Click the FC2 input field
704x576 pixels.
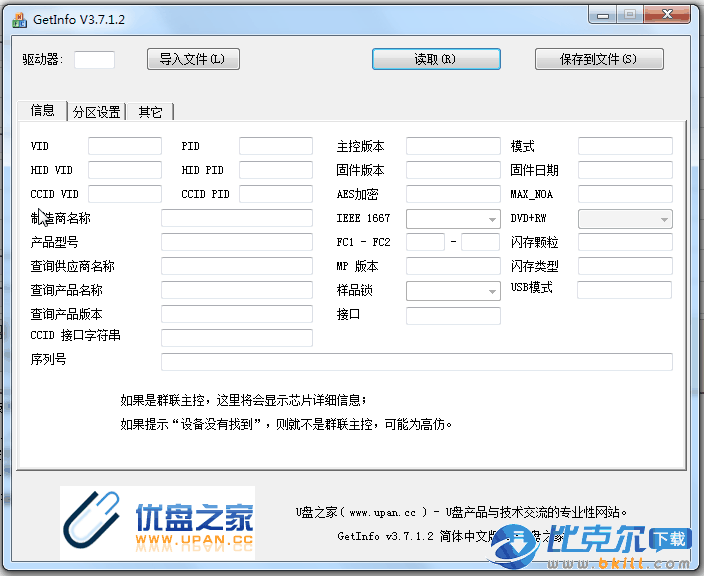pyautogui.click(x=480, y=242)
